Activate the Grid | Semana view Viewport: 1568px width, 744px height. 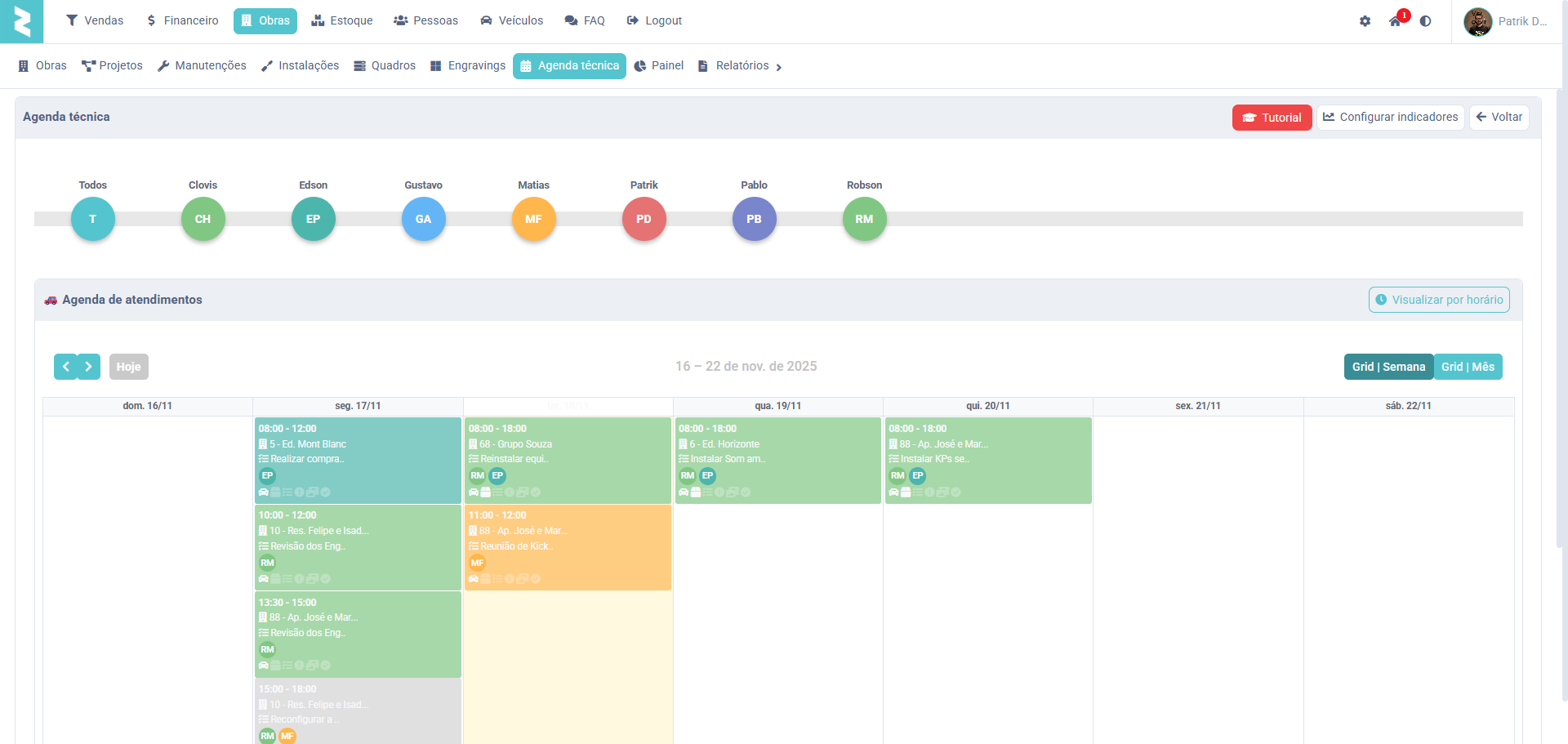[x=1388, y=367]
